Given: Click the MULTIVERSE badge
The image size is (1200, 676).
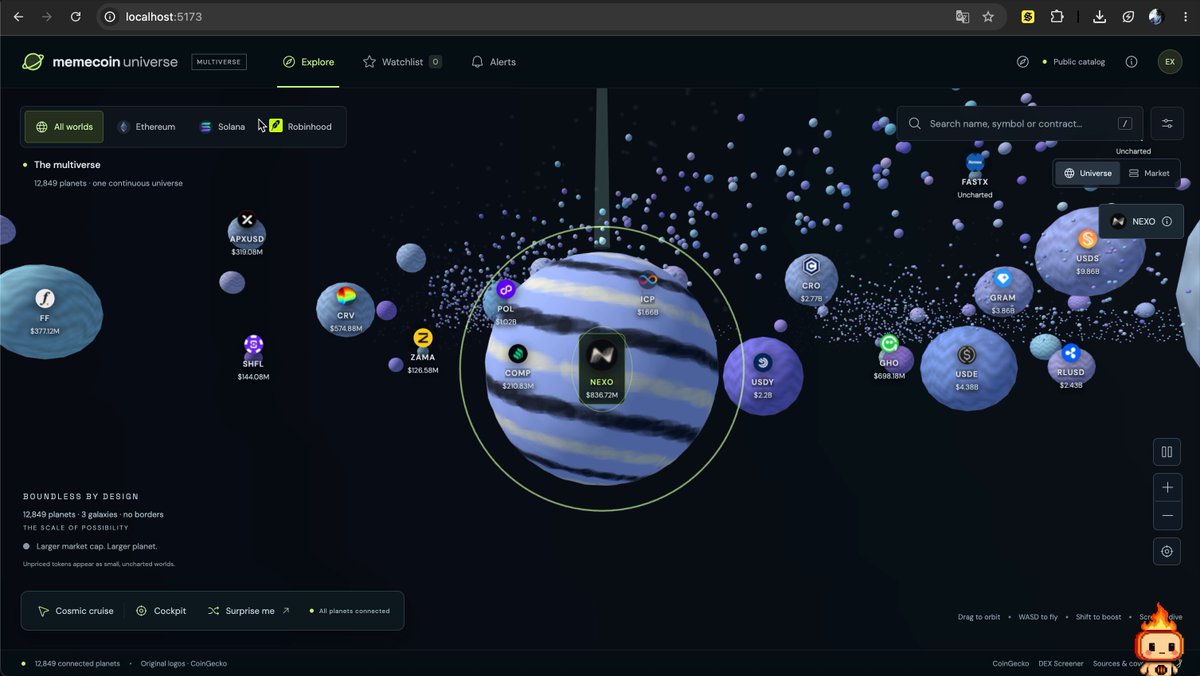Looking at the screenshot, I should click(219, 62).
